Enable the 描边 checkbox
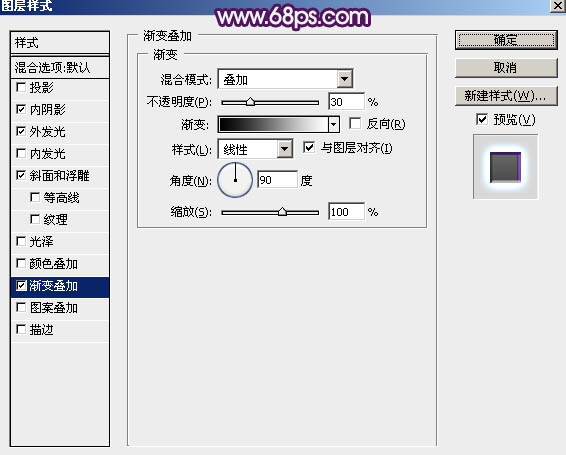Viewport: 566px width, 455px height. [x=21, y=329]
